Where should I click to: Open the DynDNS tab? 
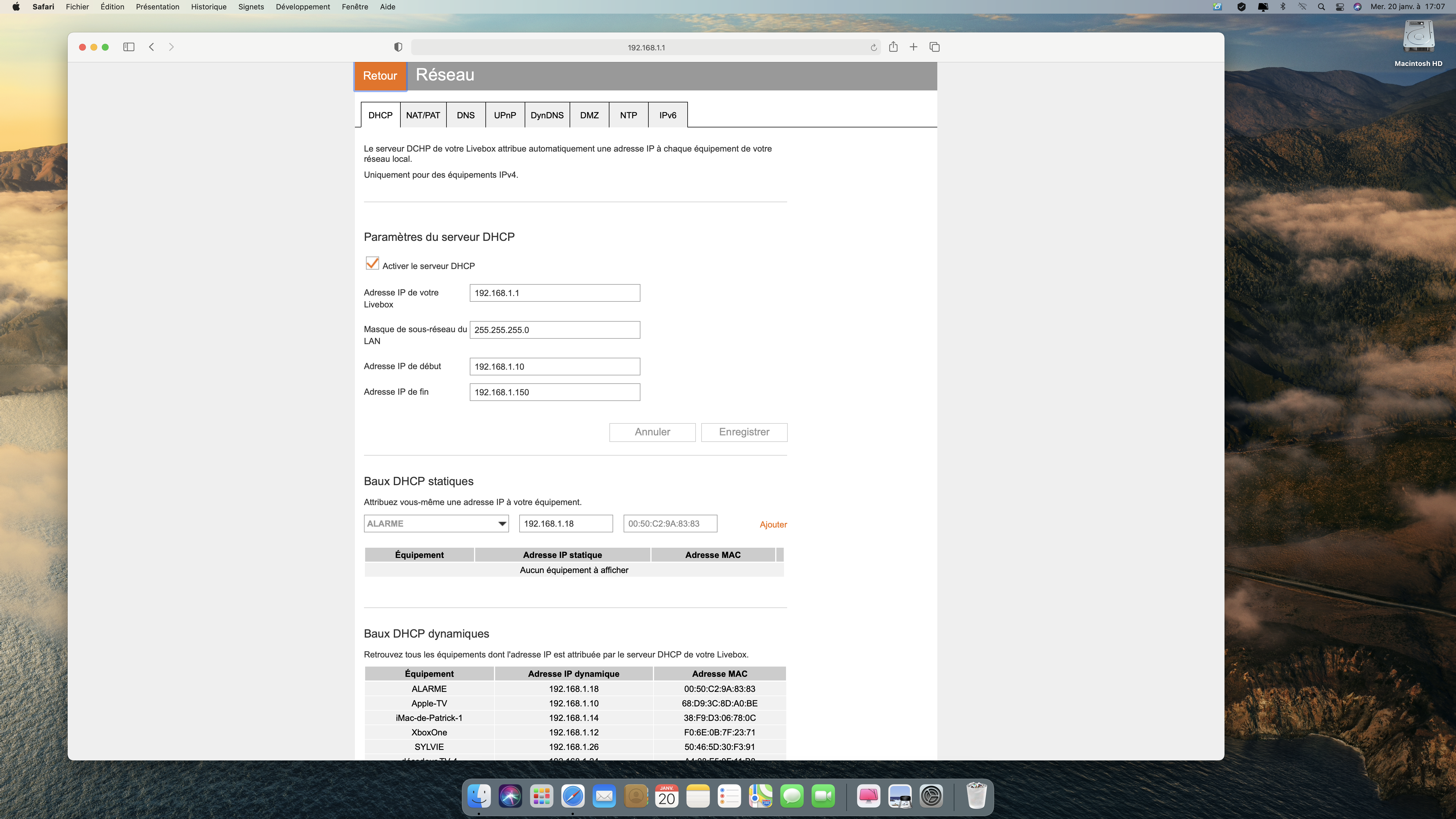[x=547, y=115]
